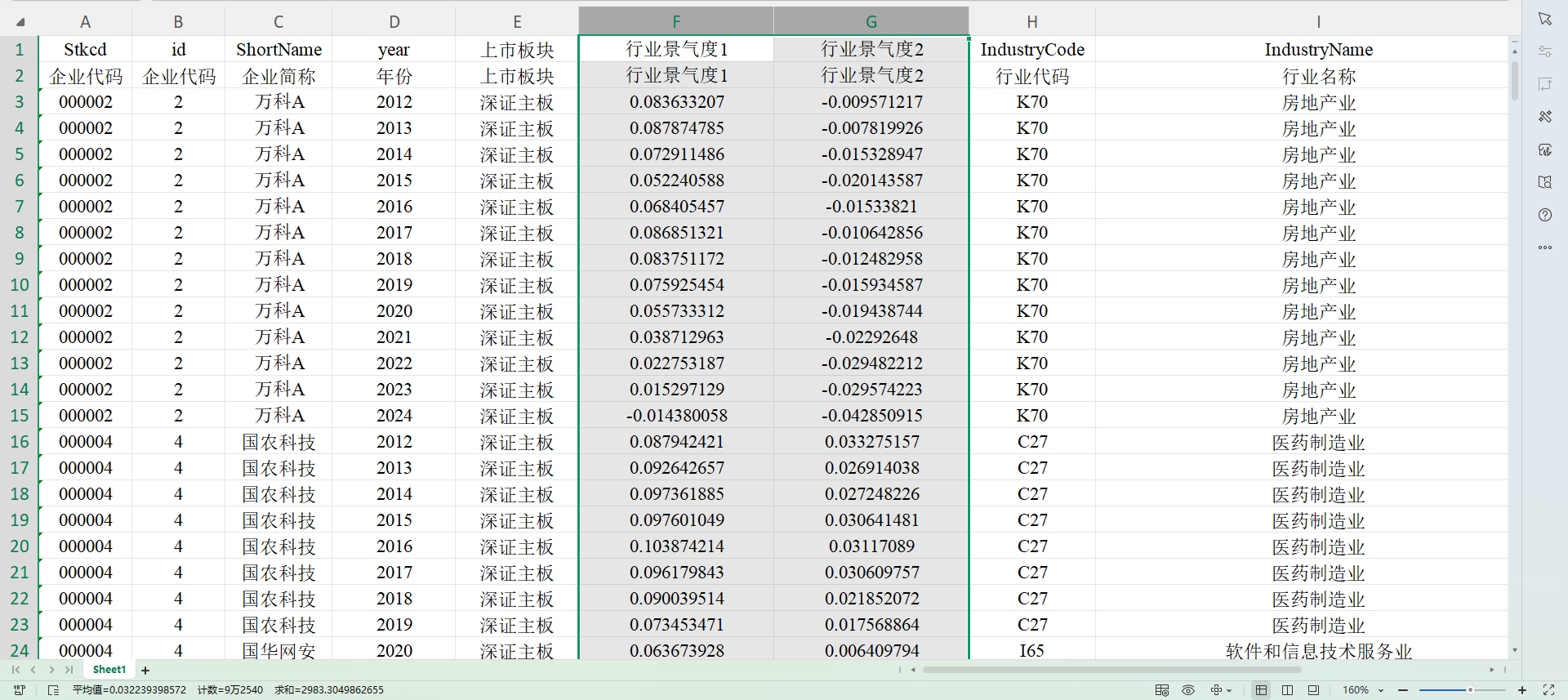This screenshot has width=1568, height=700.
Task: Click the zoom slider handle
Action: pyautogui.click(x=1470, y=690)
